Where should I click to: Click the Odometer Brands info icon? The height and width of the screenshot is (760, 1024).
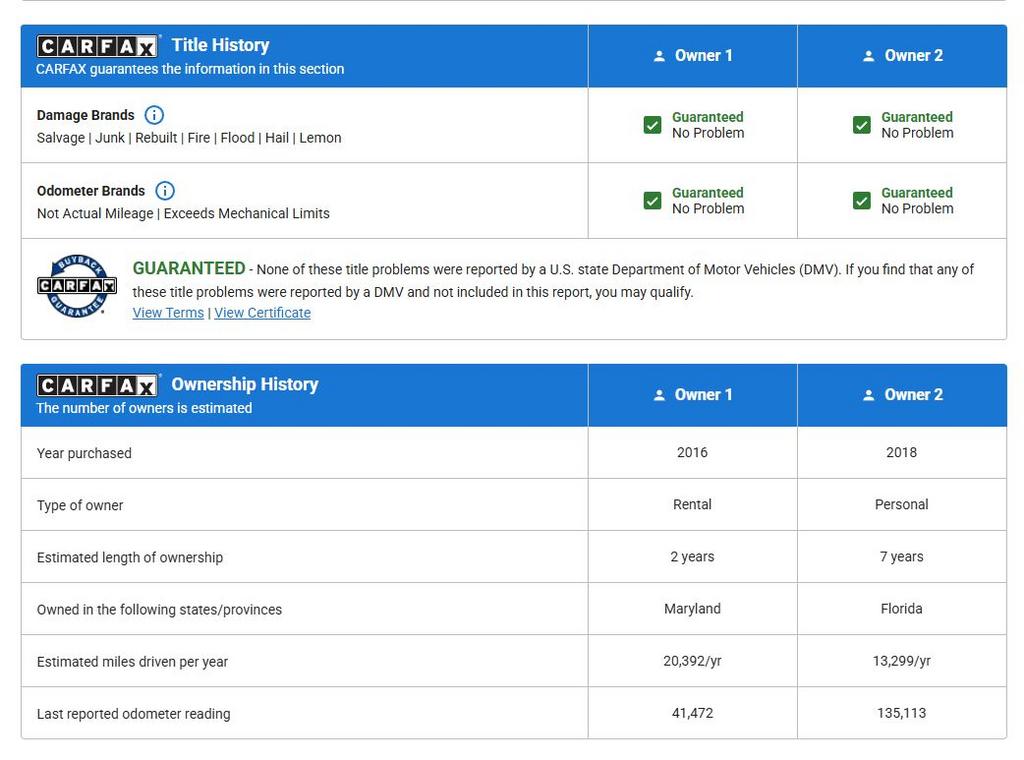click(x=165, y=191)
